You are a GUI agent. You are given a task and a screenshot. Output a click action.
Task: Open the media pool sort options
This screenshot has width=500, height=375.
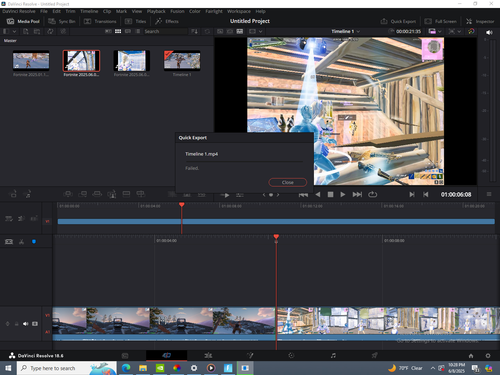pos(194,31)
